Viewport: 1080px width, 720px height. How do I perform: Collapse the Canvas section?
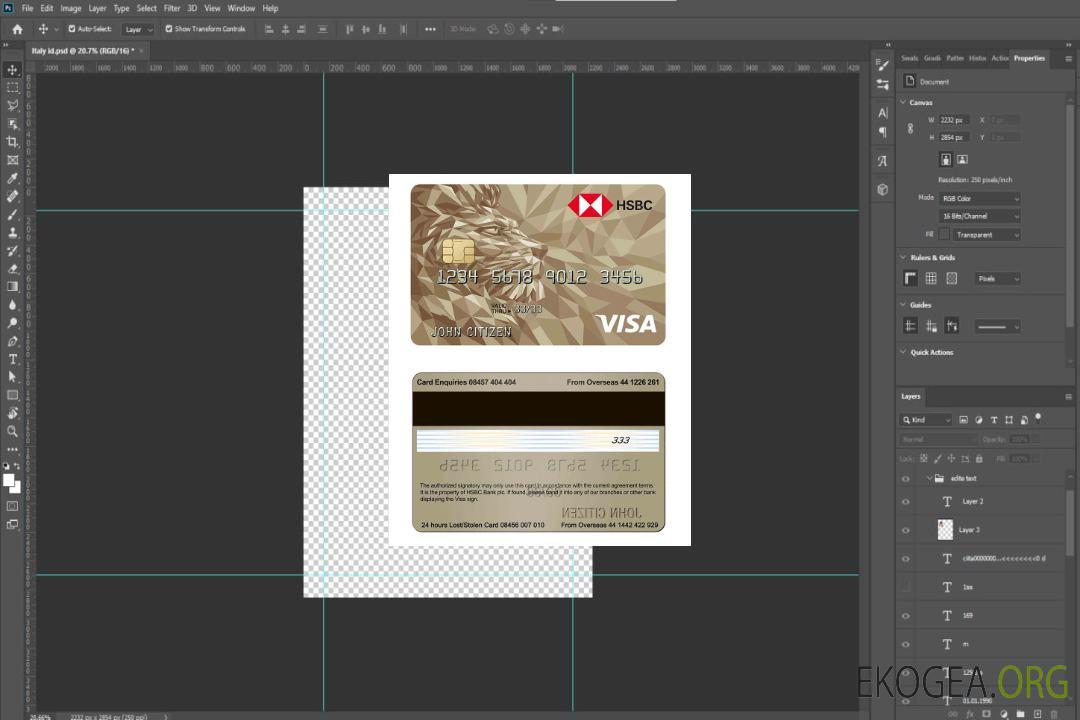903,102
